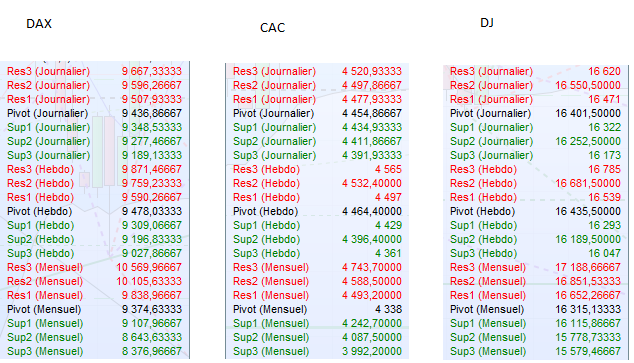Click DAX Res3 (Journalier) value 9 667,33333

(152, 72)
